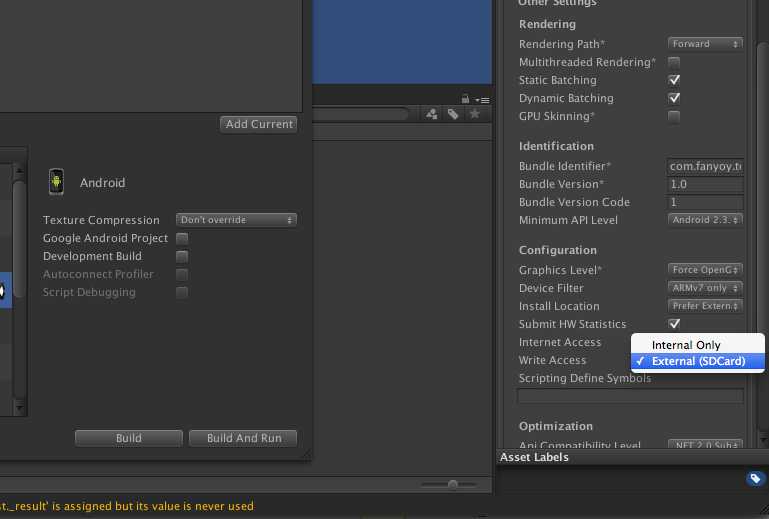Screen dimensions: 769x519
Task: Click the lock icon in project panel
Action: pos(465,99)
